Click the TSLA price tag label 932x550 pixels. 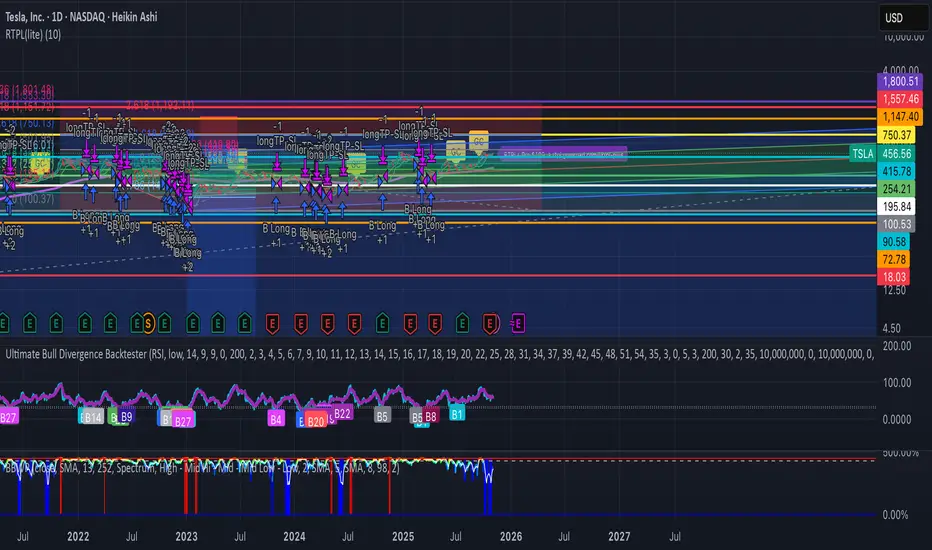pos(862,154)
